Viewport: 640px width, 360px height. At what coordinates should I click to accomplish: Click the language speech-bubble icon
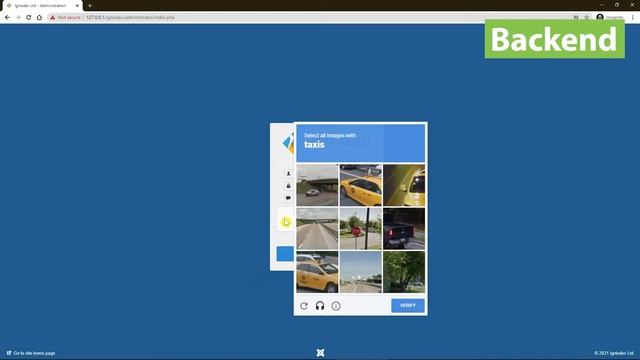pyautogui.click(x=288, y=198)
